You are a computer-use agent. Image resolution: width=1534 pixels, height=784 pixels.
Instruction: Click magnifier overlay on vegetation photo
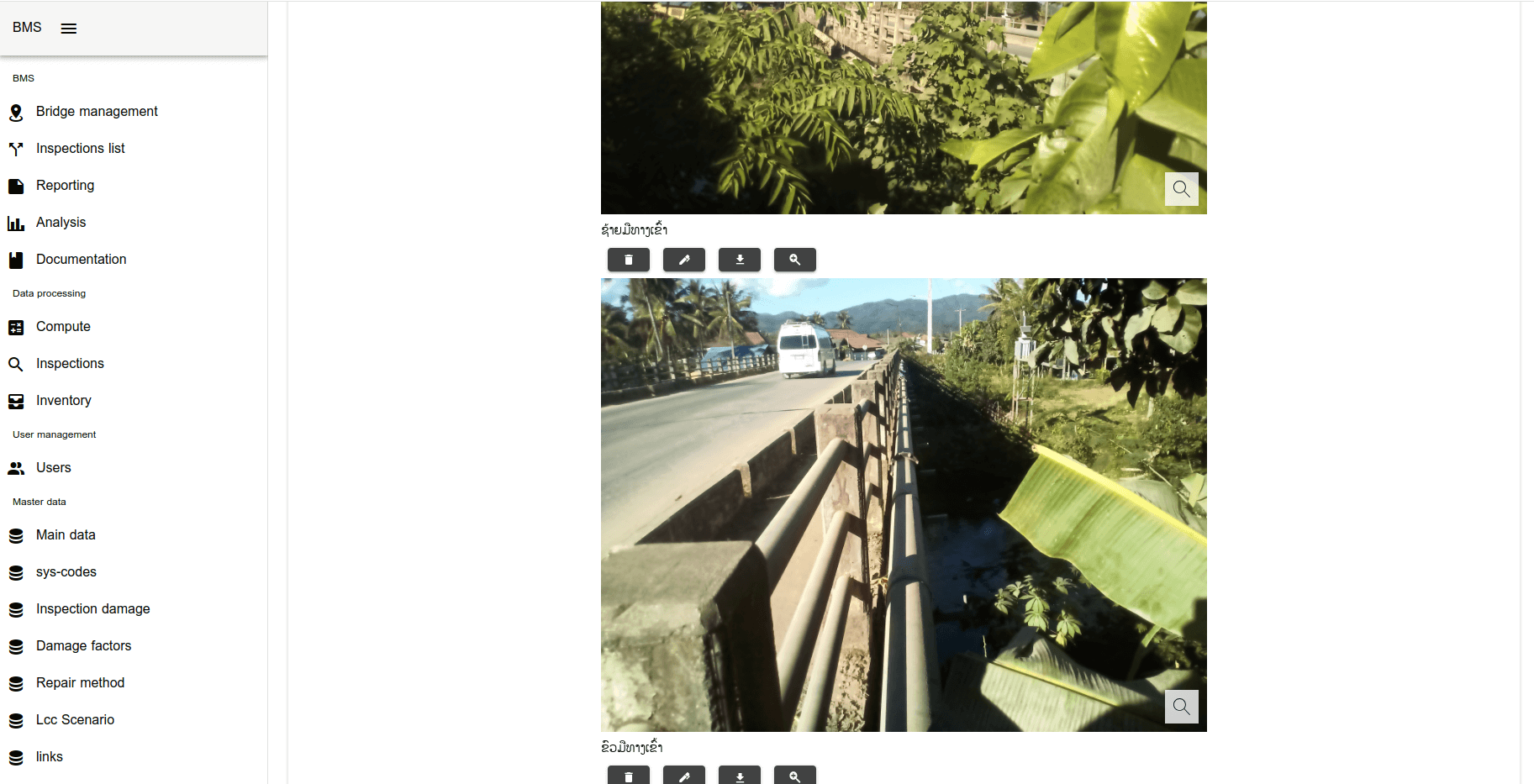coord(1181,189)
